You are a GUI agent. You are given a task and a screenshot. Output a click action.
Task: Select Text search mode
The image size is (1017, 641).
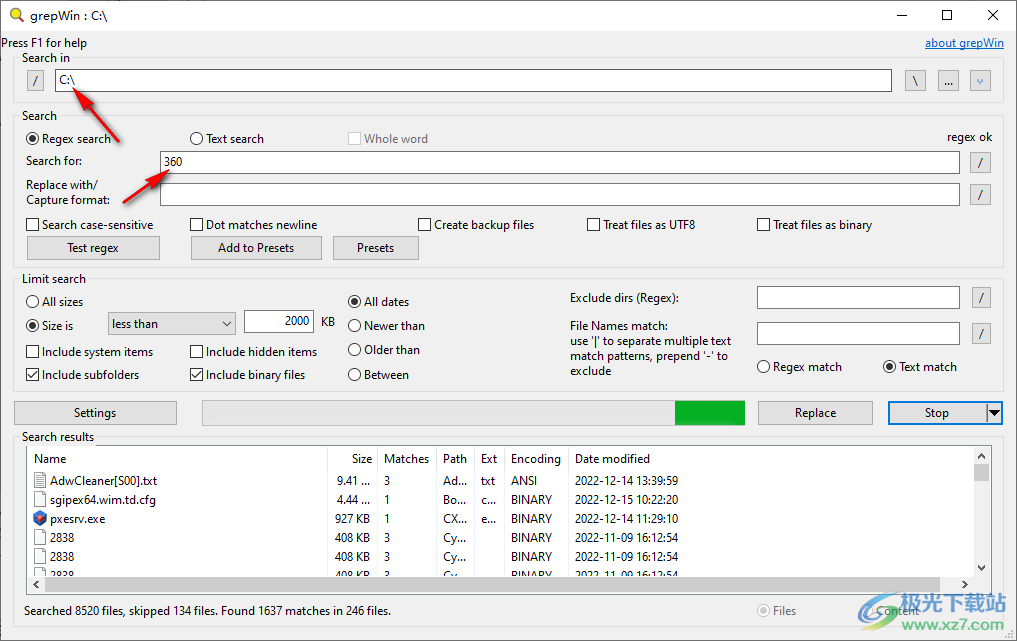(x=226, y=139)
